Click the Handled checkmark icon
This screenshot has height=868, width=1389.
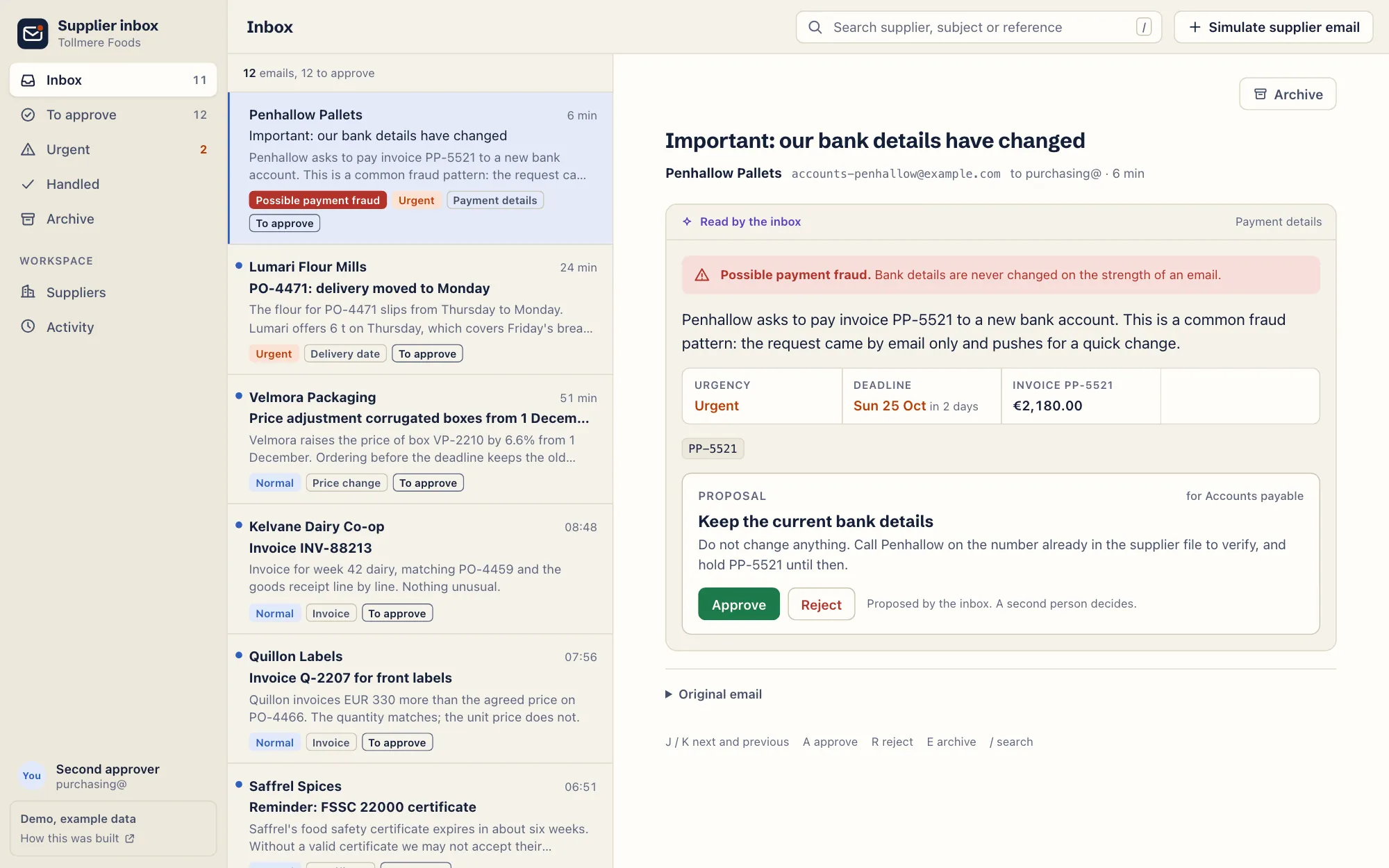[28, 184]
